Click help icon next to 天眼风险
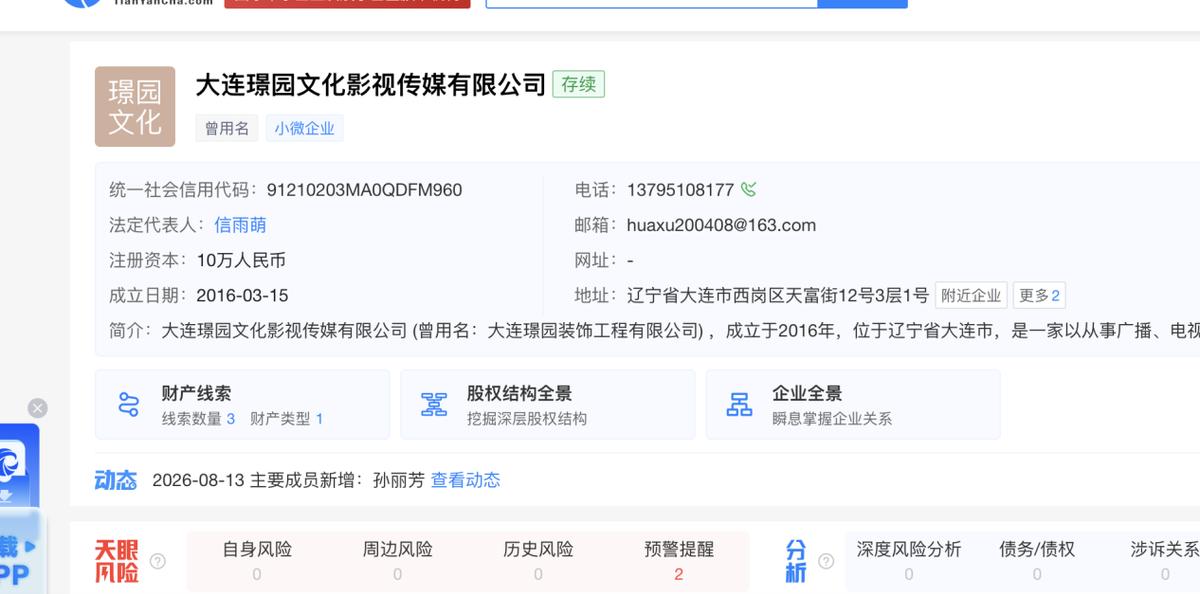This screenshot has height=594, width=1200. coord(157,561)
